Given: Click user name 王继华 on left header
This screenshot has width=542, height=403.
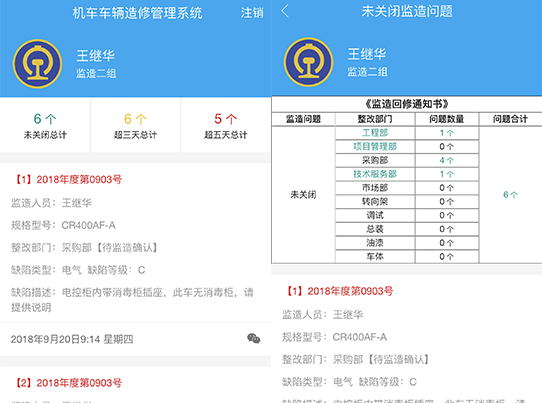Looking at the screenshot, I should [95, 56].
